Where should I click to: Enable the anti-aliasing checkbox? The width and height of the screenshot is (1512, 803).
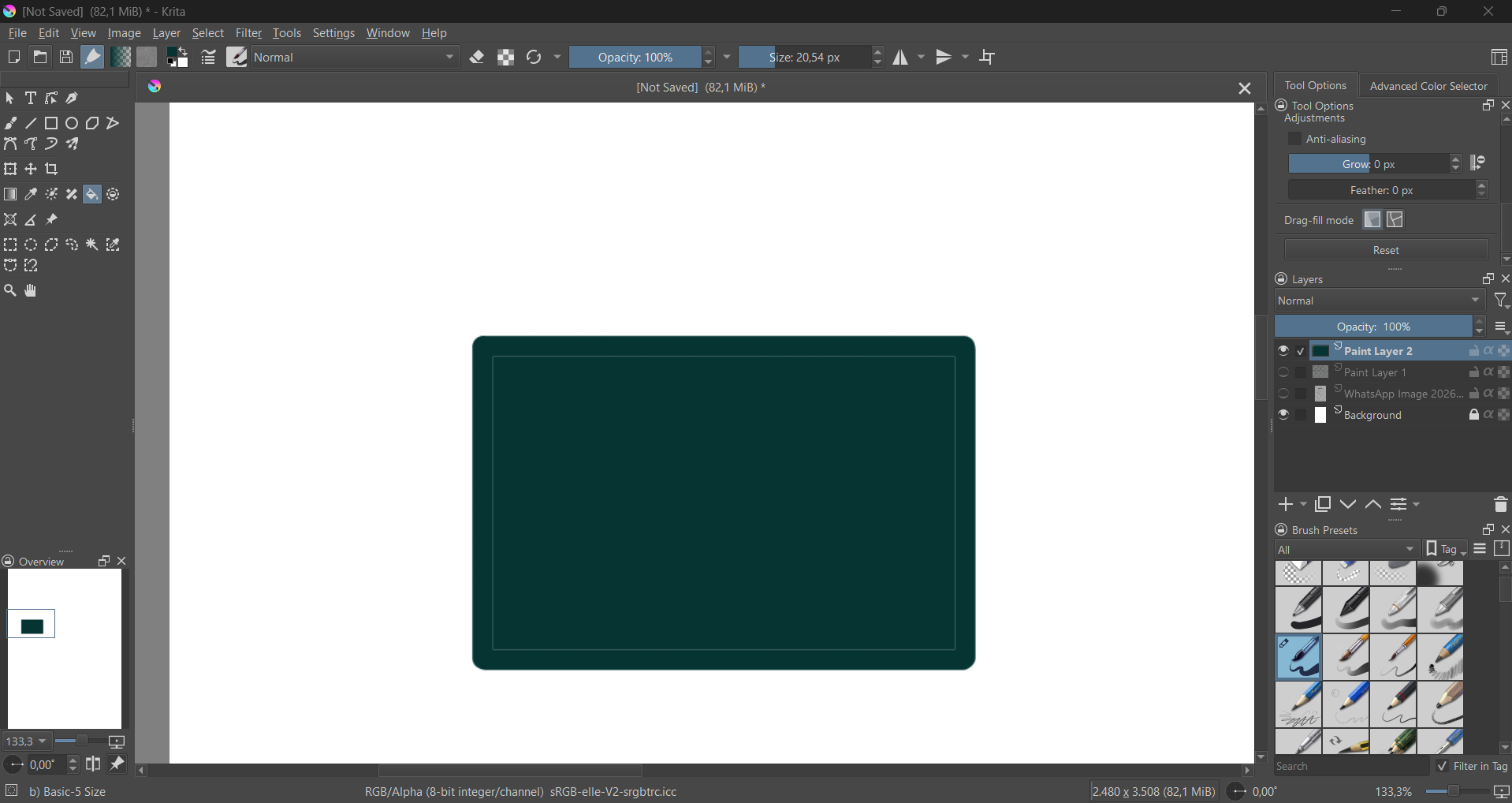click(1294, 140)
